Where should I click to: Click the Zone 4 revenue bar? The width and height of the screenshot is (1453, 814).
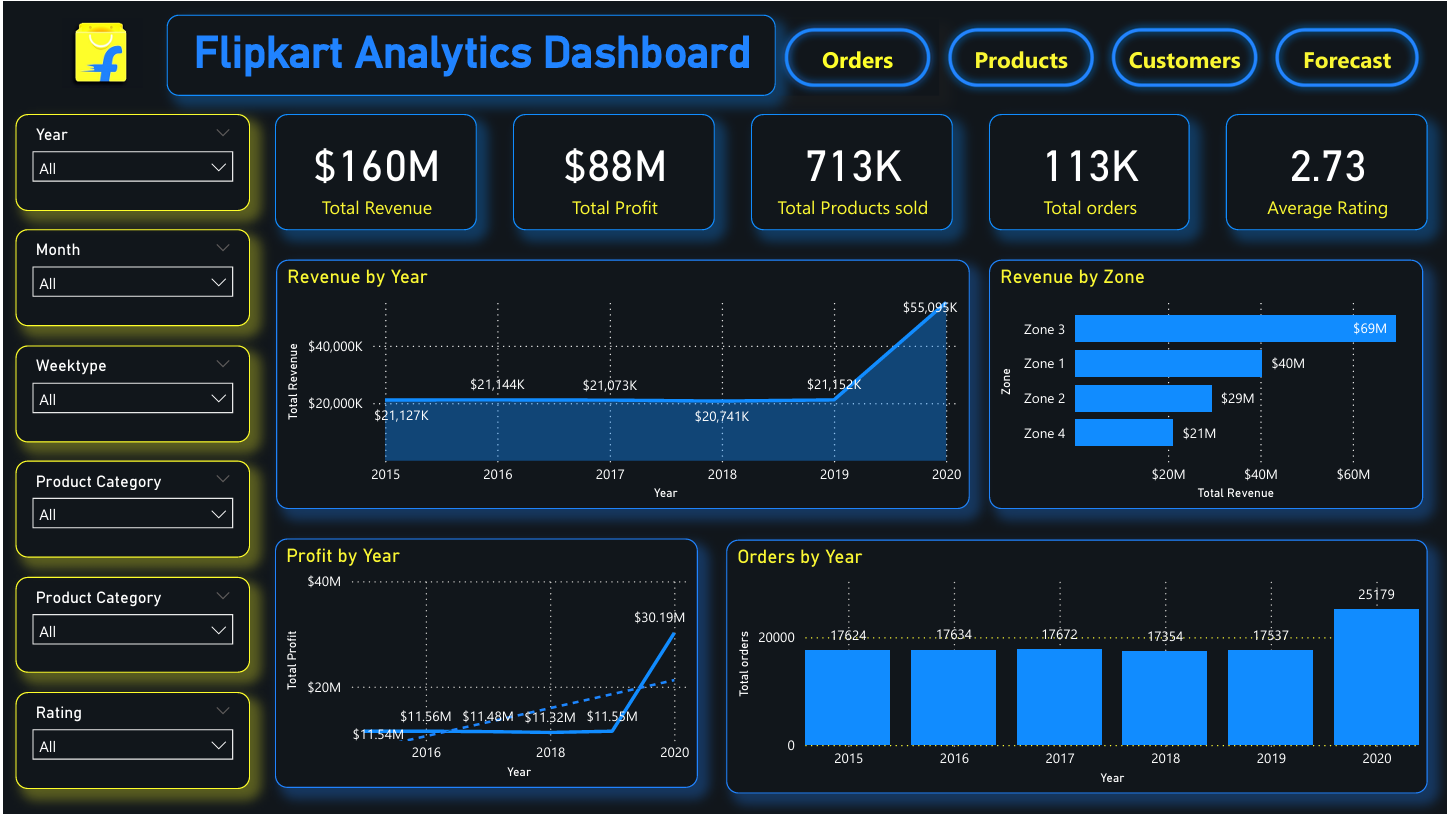1124,432
